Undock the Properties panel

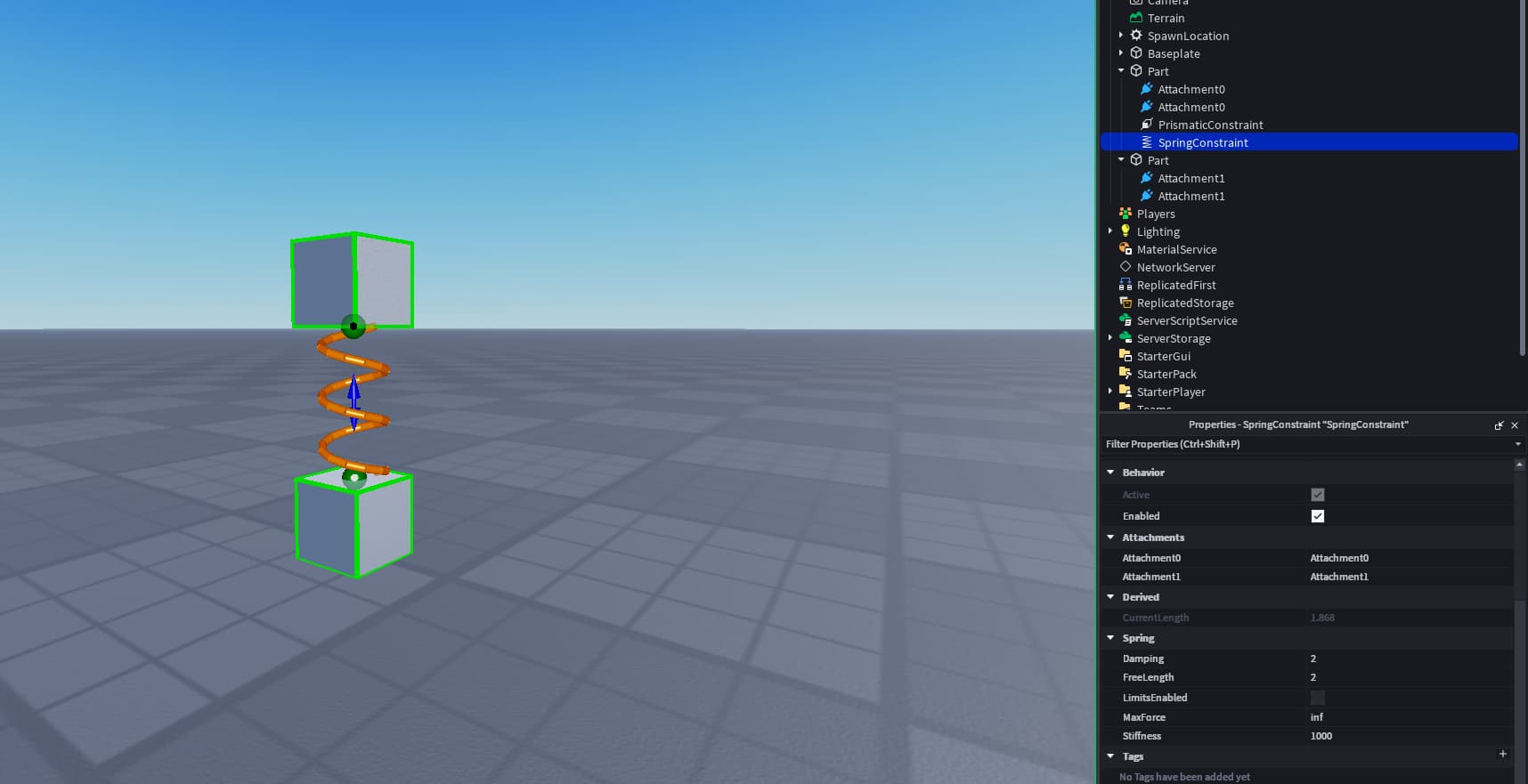(x=1499, y=425)
